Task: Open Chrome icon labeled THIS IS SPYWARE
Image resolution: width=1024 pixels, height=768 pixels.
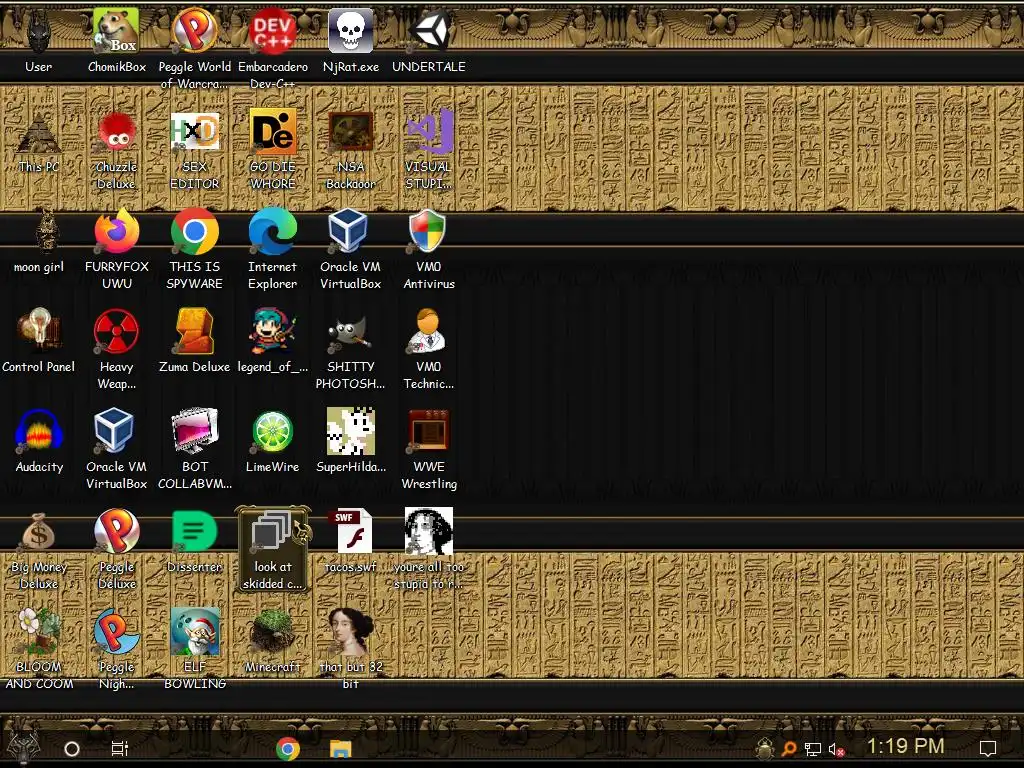Action: (195, 249)
